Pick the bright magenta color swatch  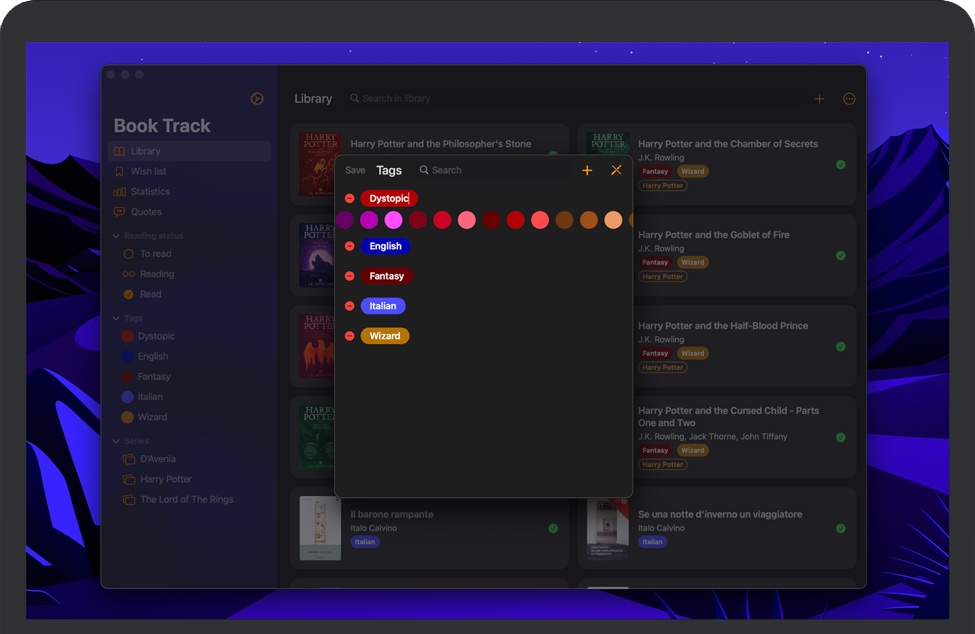pos(393,220)
